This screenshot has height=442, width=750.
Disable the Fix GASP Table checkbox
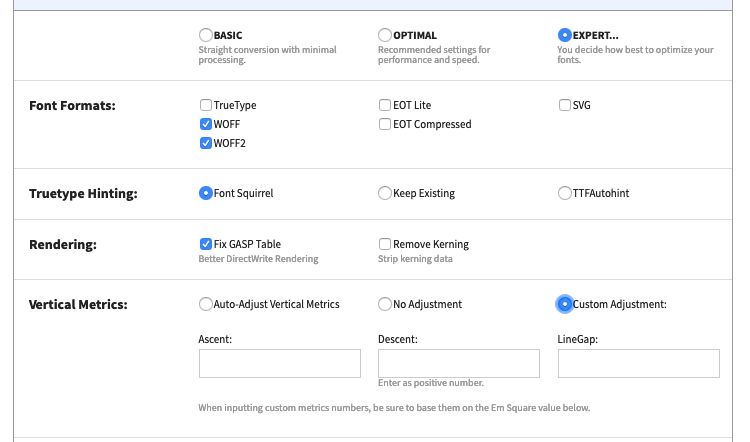pyautogui.click(x=206, y=244)
